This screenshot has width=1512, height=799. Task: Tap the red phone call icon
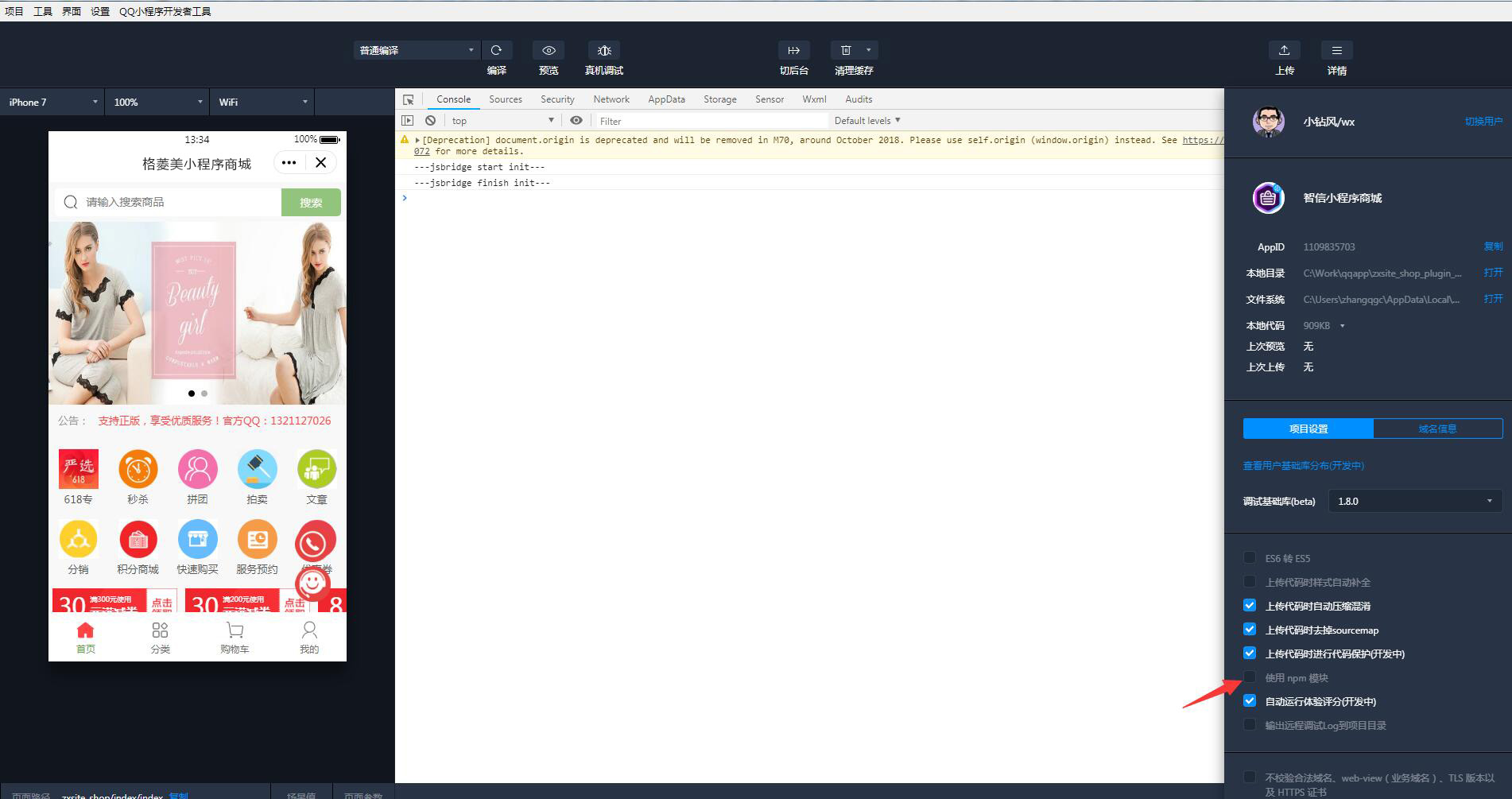(x=315, y=542)
